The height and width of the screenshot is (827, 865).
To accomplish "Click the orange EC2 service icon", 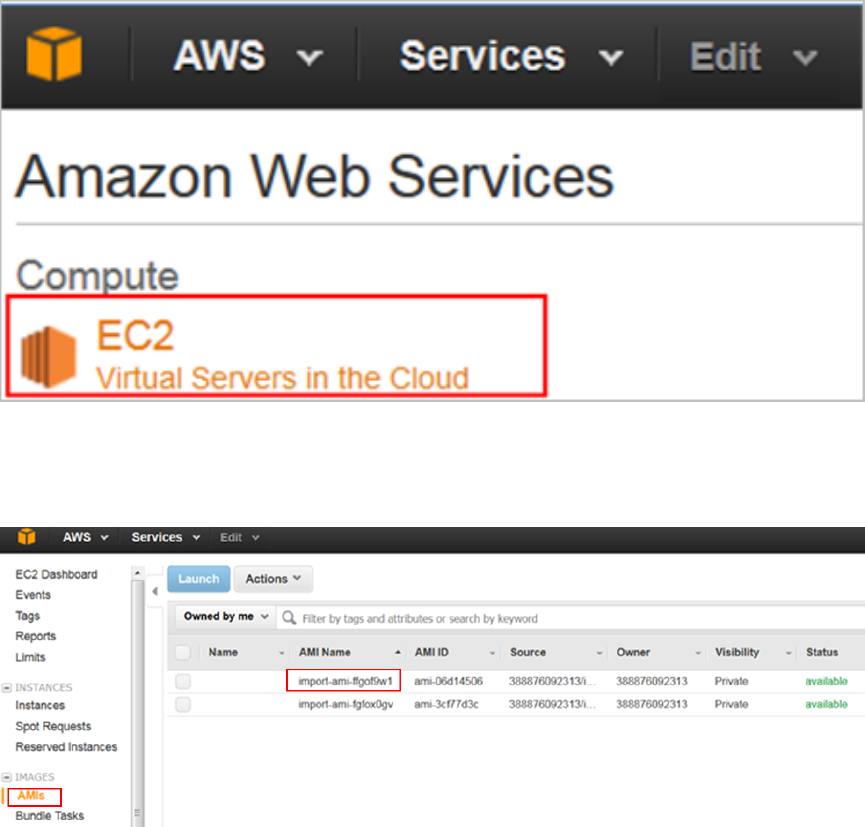I will 48,357.
